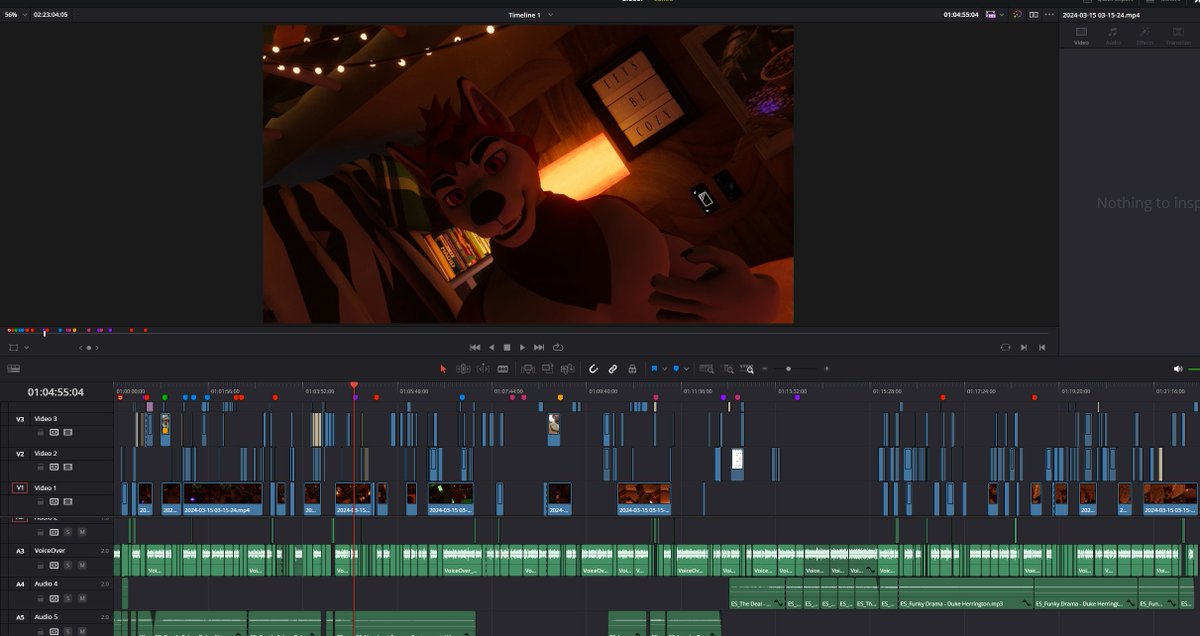The width and height of the screenshot is (1200, 636).
Task: Toggle the lock on Video 3 track
Action: (x=40, y=433)
